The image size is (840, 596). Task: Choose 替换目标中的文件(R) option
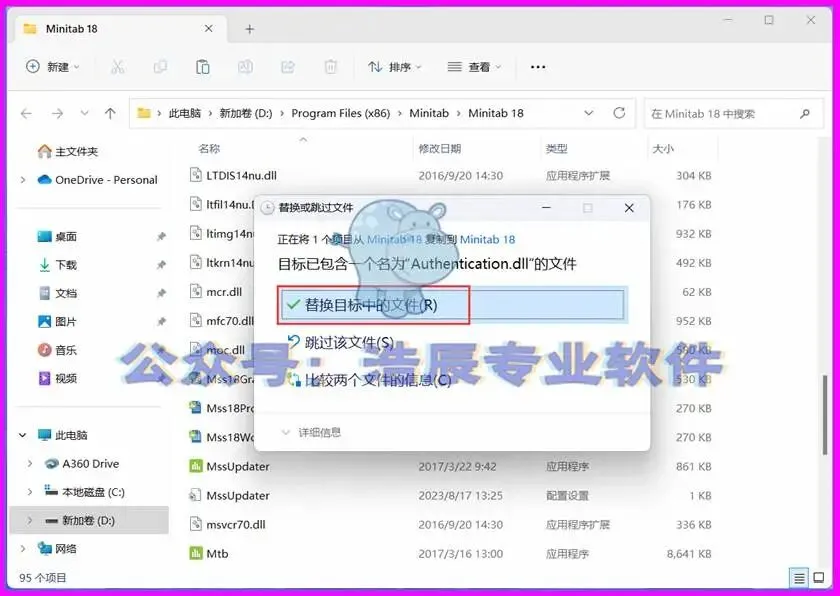[452, 305]
